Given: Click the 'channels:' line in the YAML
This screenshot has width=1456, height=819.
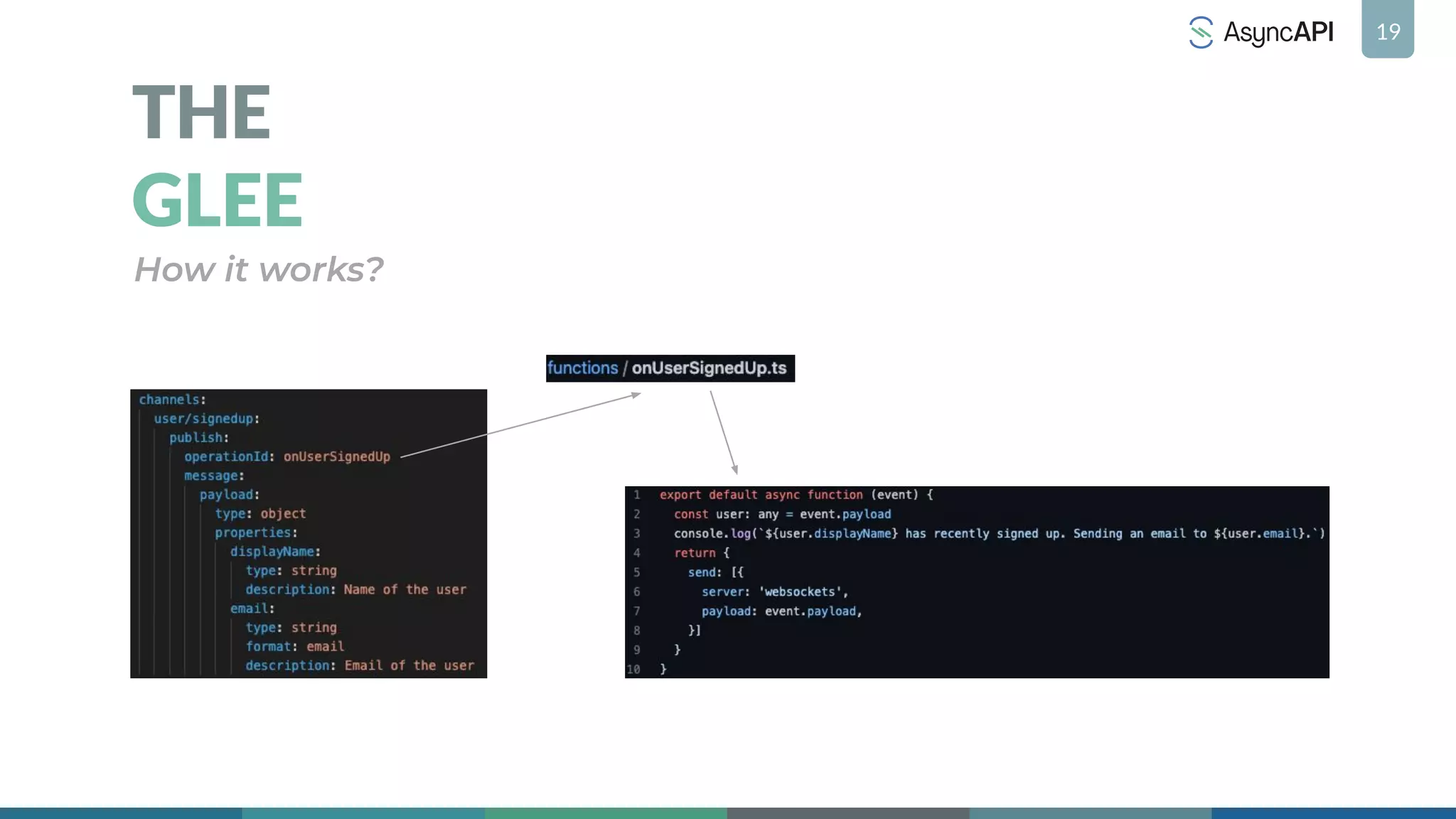Looking at the screenshot, I should coord(173,400).
